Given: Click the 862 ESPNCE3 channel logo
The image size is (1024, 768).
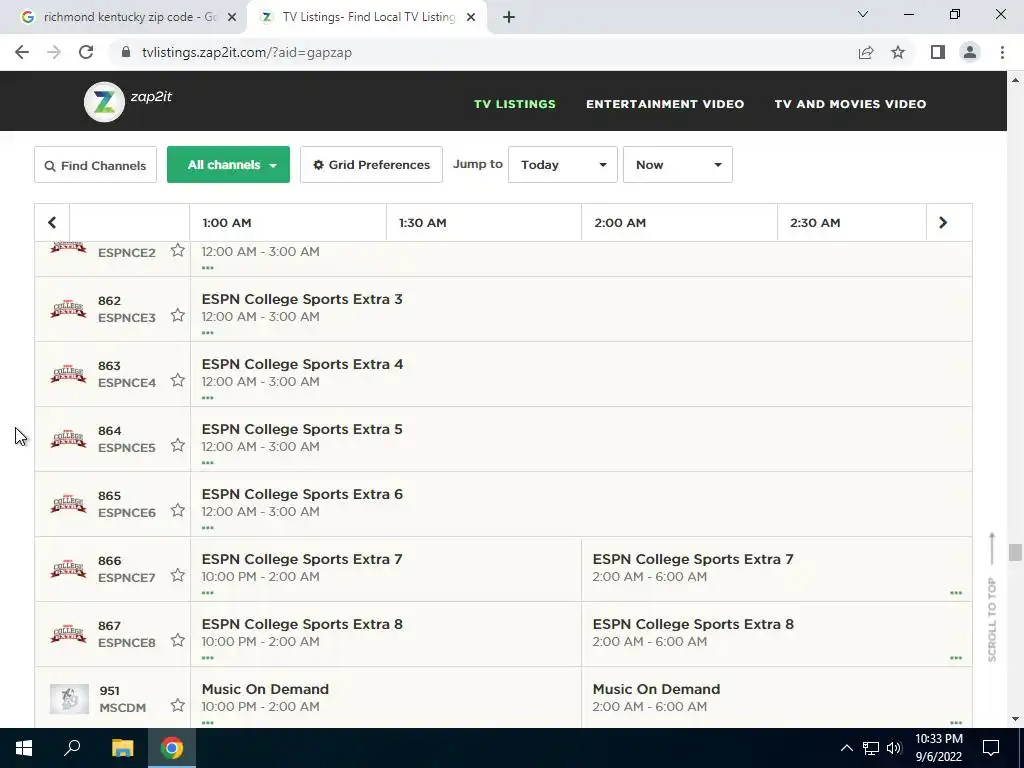Looking at the screenshot, I should click(x=69, y=309).
